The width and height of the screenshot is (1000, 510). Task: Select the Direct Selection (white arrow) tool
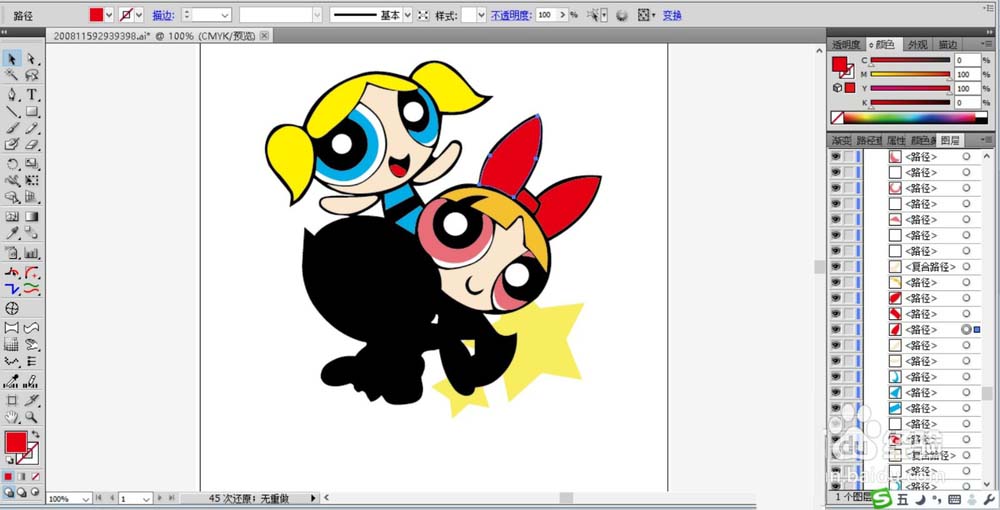point(32,59)
